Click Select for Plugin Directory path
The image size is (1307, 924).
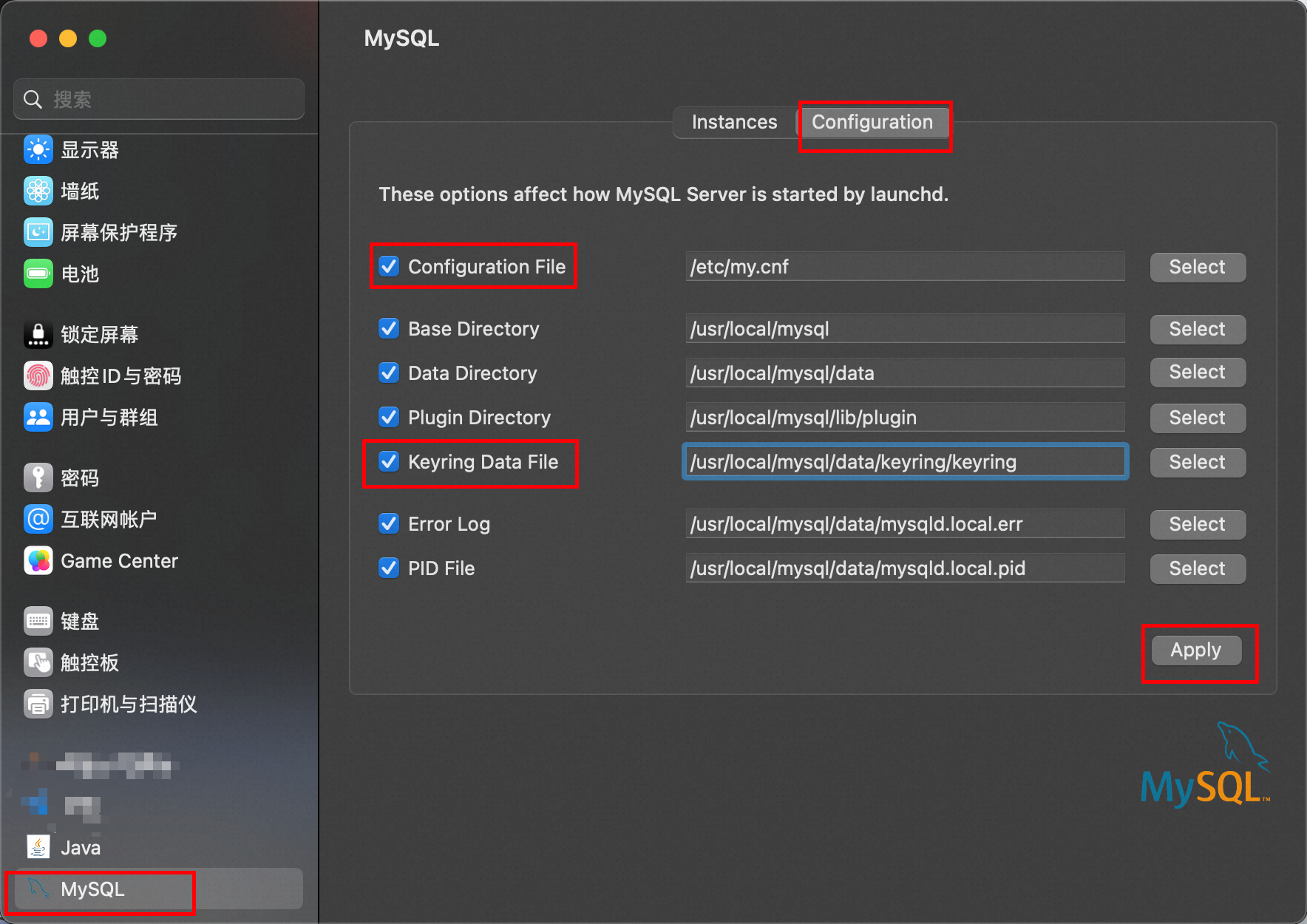[x=1198, y=418]
